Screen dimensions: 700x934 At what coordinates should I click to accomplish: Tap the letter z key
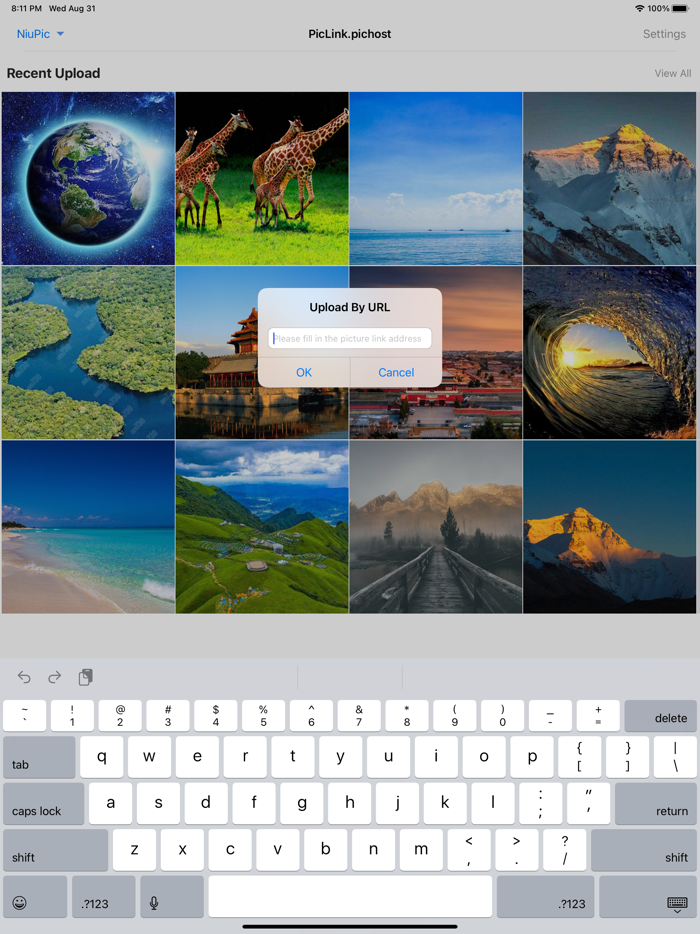pyautogui.click(x=134, y=850)
